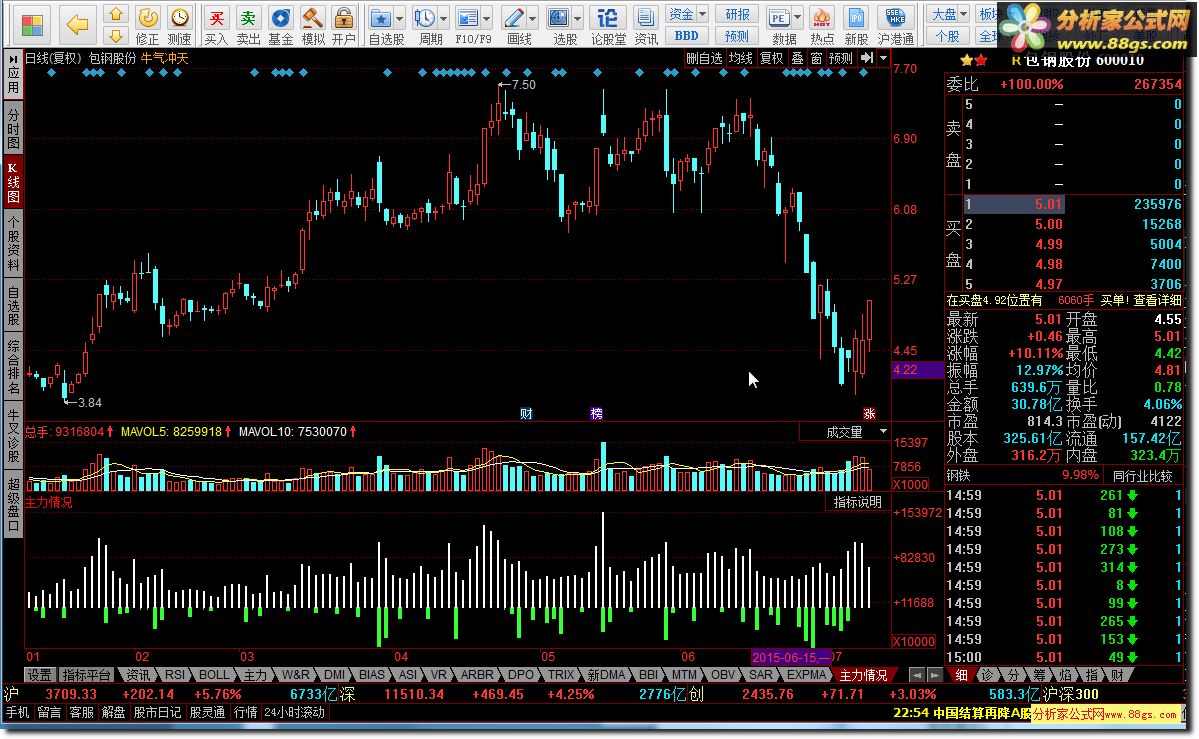Click the small down arrow icon
Image resolution: width=1199 pixels, height=739 pixels.
[x=115, y=36]
